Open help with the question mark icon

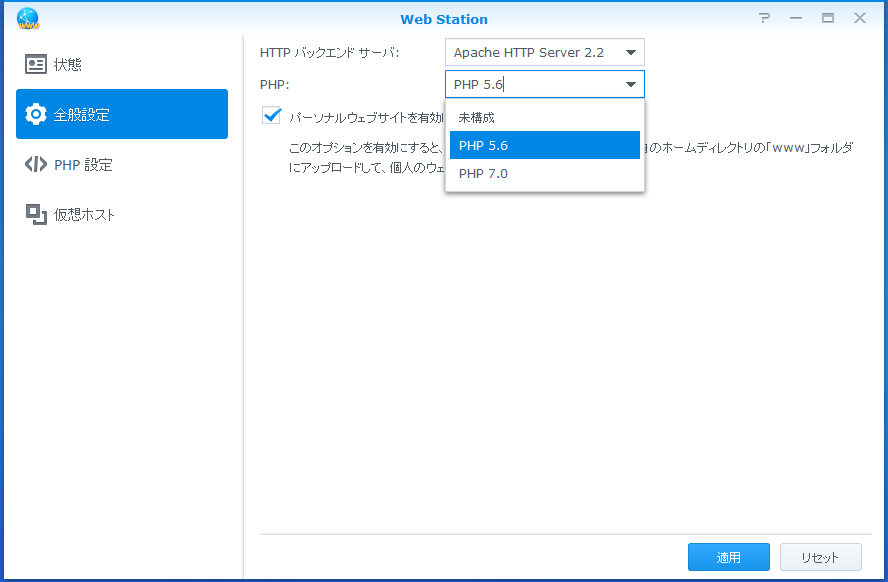click(x=765, y=18)
